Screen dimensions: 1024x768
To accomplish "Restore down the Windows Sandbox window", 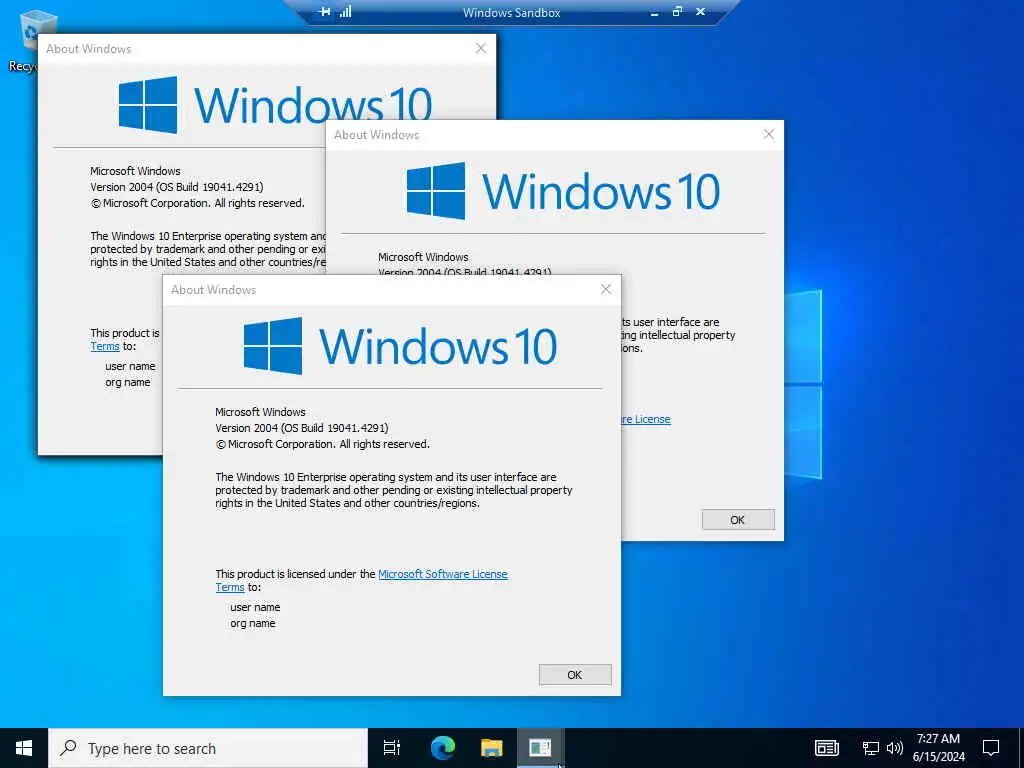I will pyautogui.click(x=677, y=12).
